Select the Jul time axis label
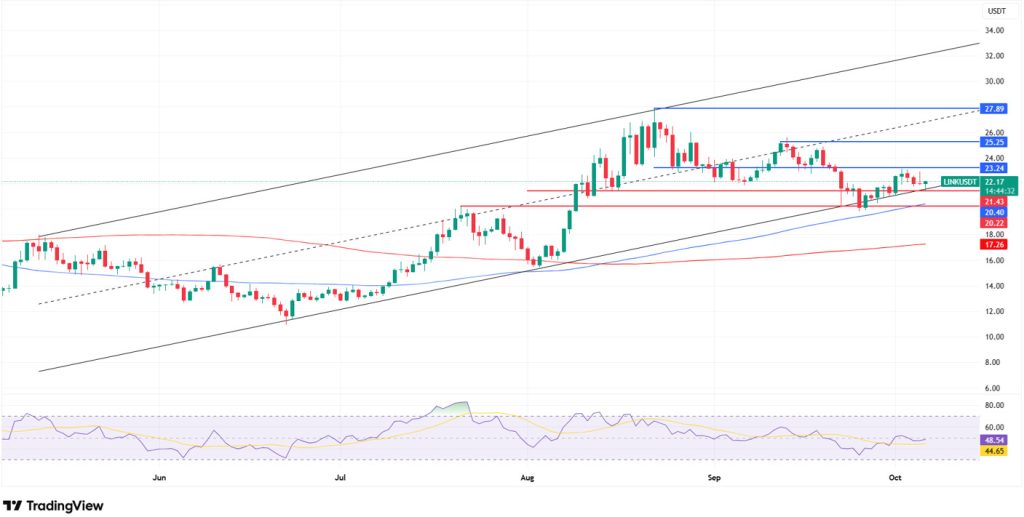1024x517 pixels. (x=340, y=480)
